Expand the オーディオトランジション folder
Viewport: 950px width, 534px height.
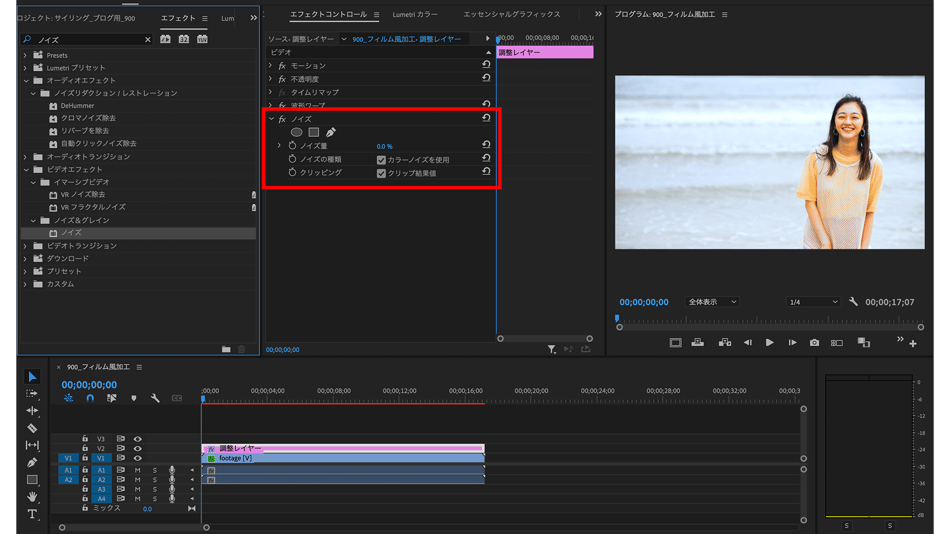26,157
